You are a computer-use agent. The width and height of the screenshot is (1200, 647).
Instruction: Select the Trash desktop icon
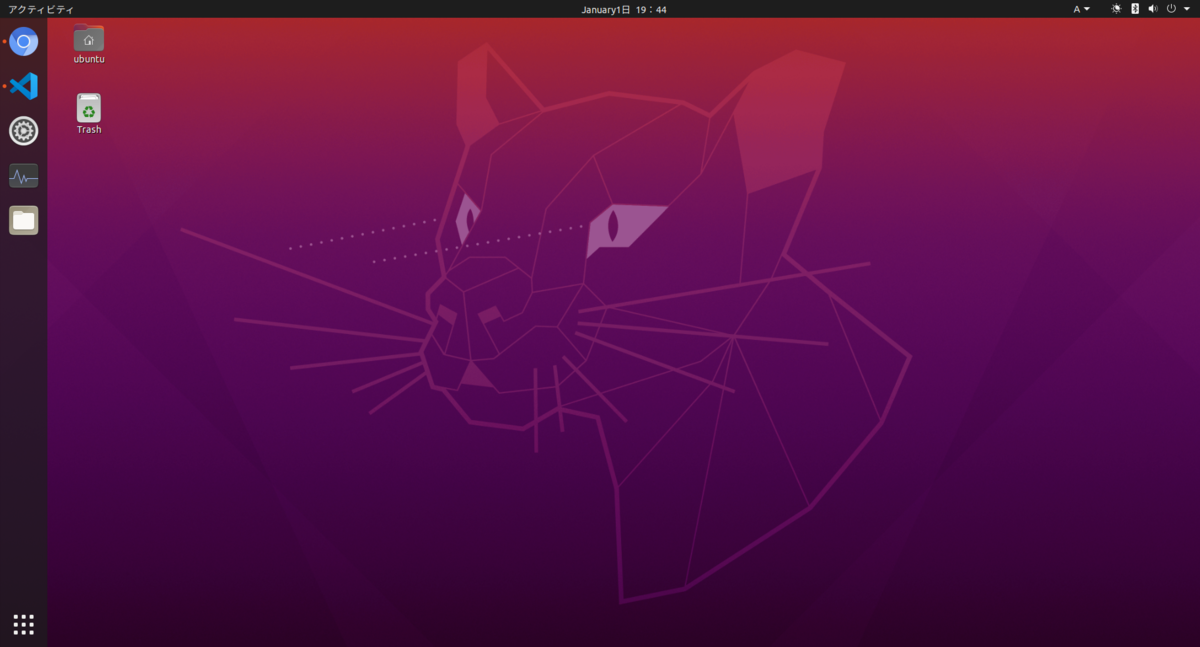coord(89,108)
